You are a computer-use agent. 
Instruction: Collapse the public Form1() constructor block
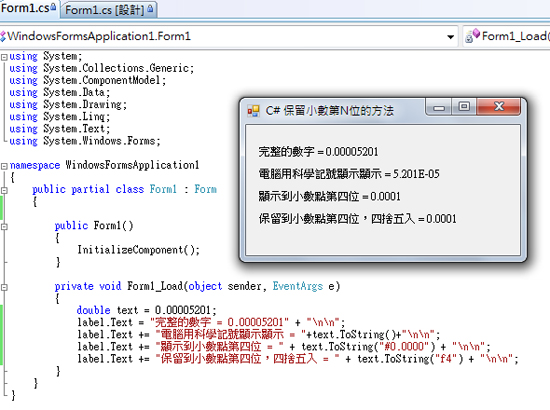pyautogui.click(x=4, y=227)
